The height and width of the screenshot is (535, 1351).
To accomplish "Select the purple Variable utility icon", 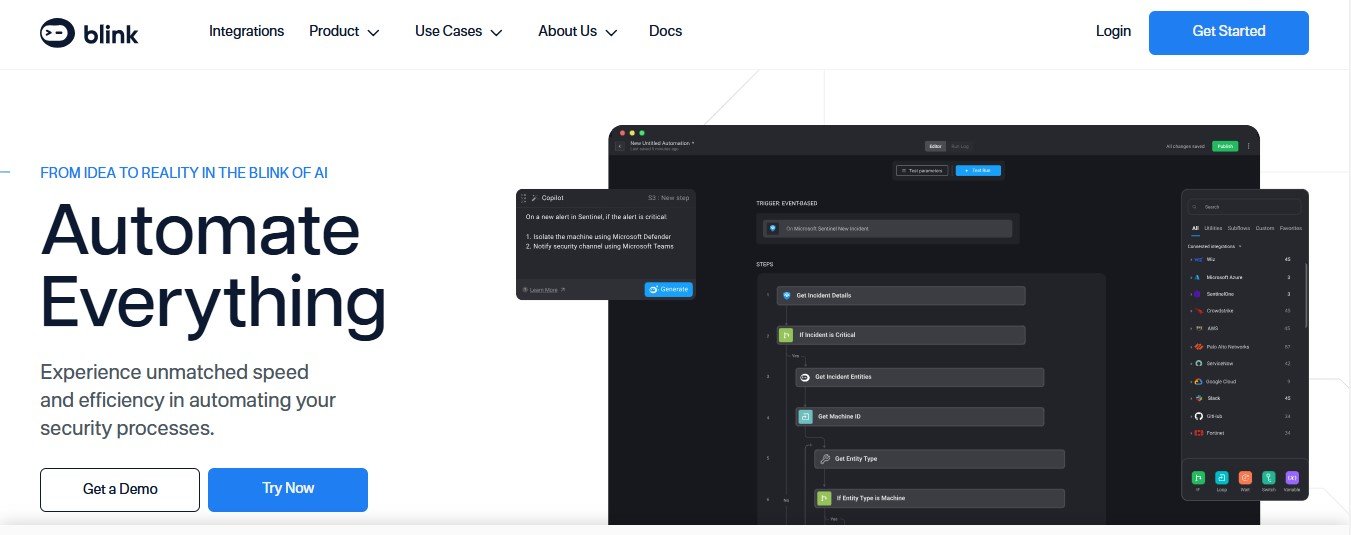I will coord(1291,478).
